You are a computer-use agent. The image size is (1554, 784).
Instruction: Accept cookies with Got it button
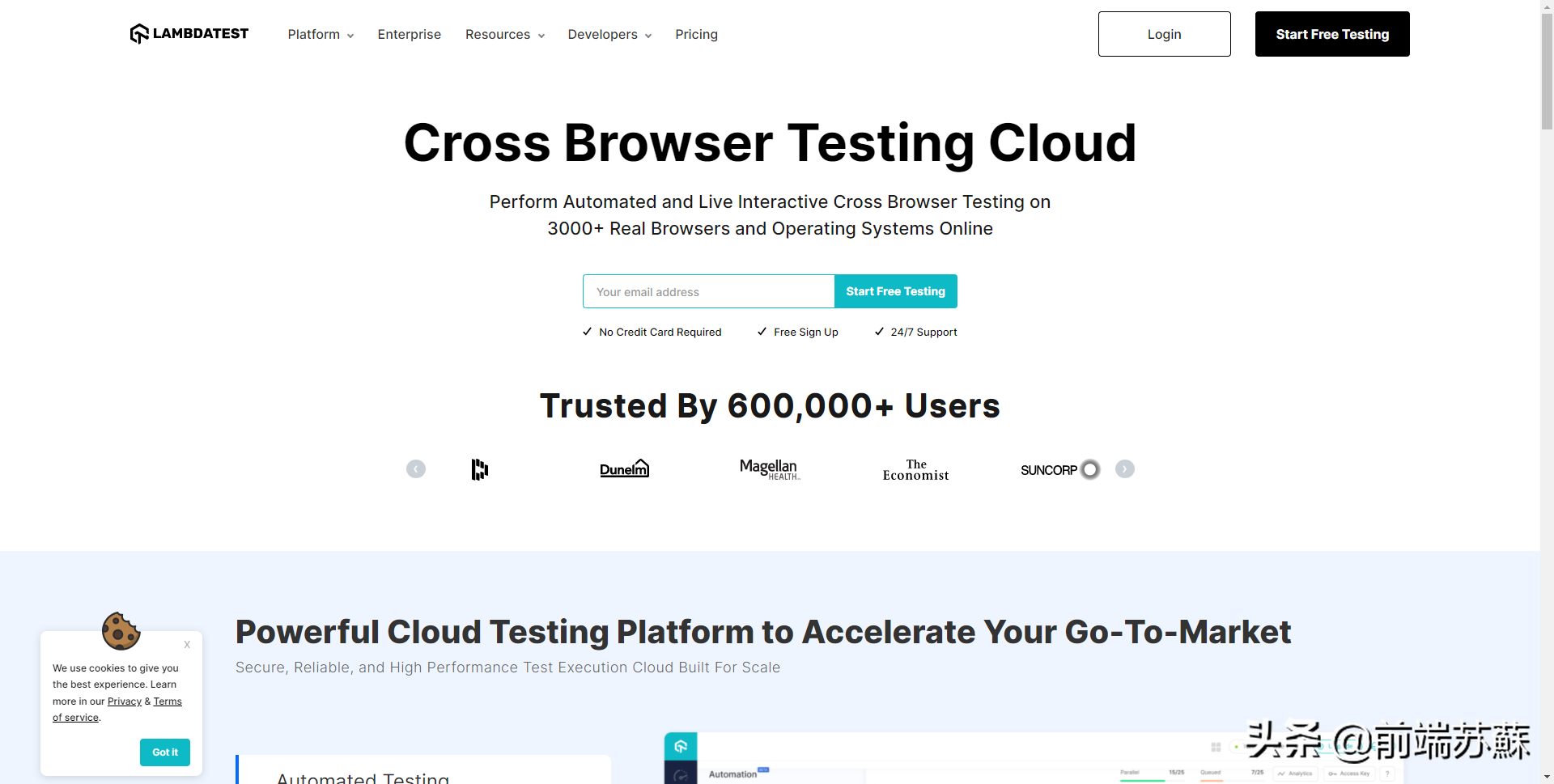(165, 752)
